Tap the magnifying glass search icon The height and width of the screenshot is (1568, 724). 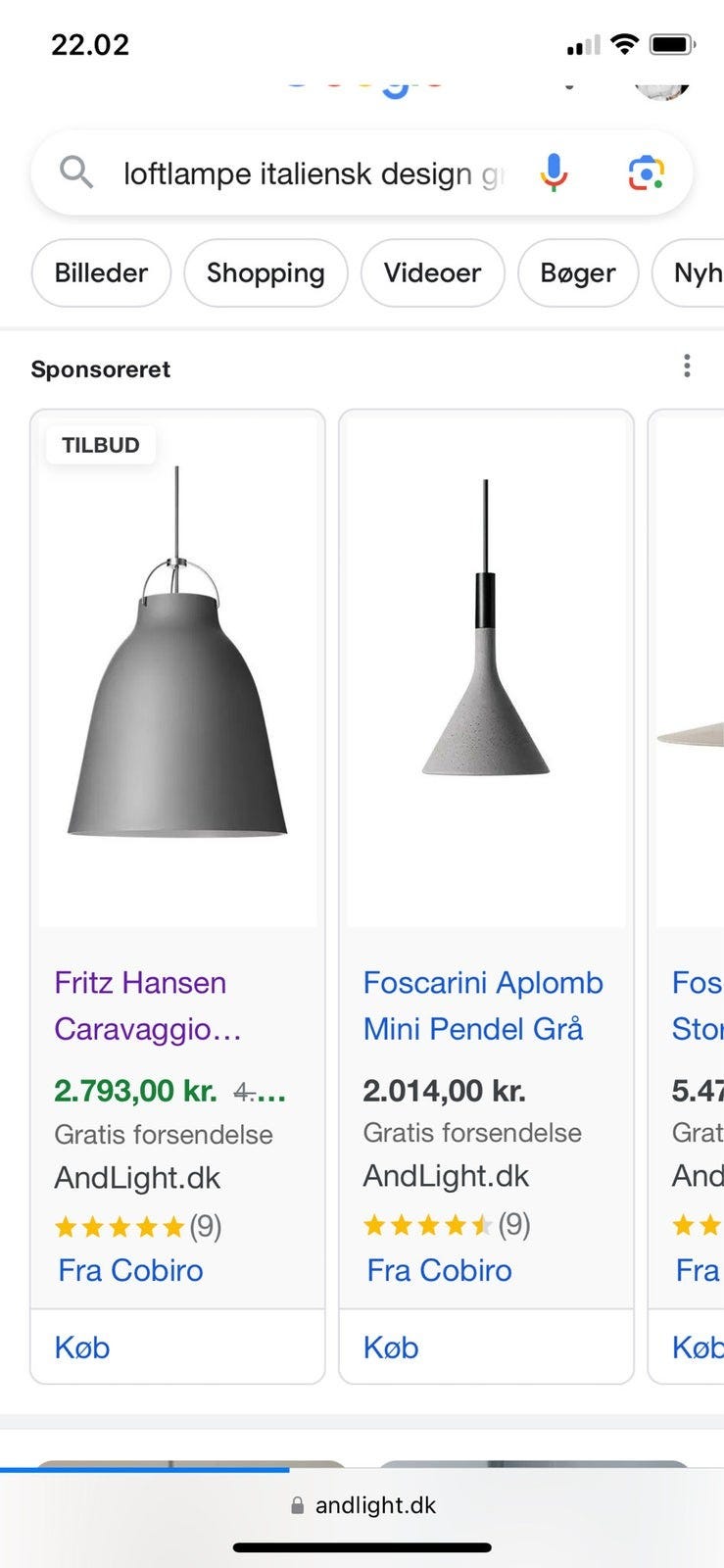[76, 172]
